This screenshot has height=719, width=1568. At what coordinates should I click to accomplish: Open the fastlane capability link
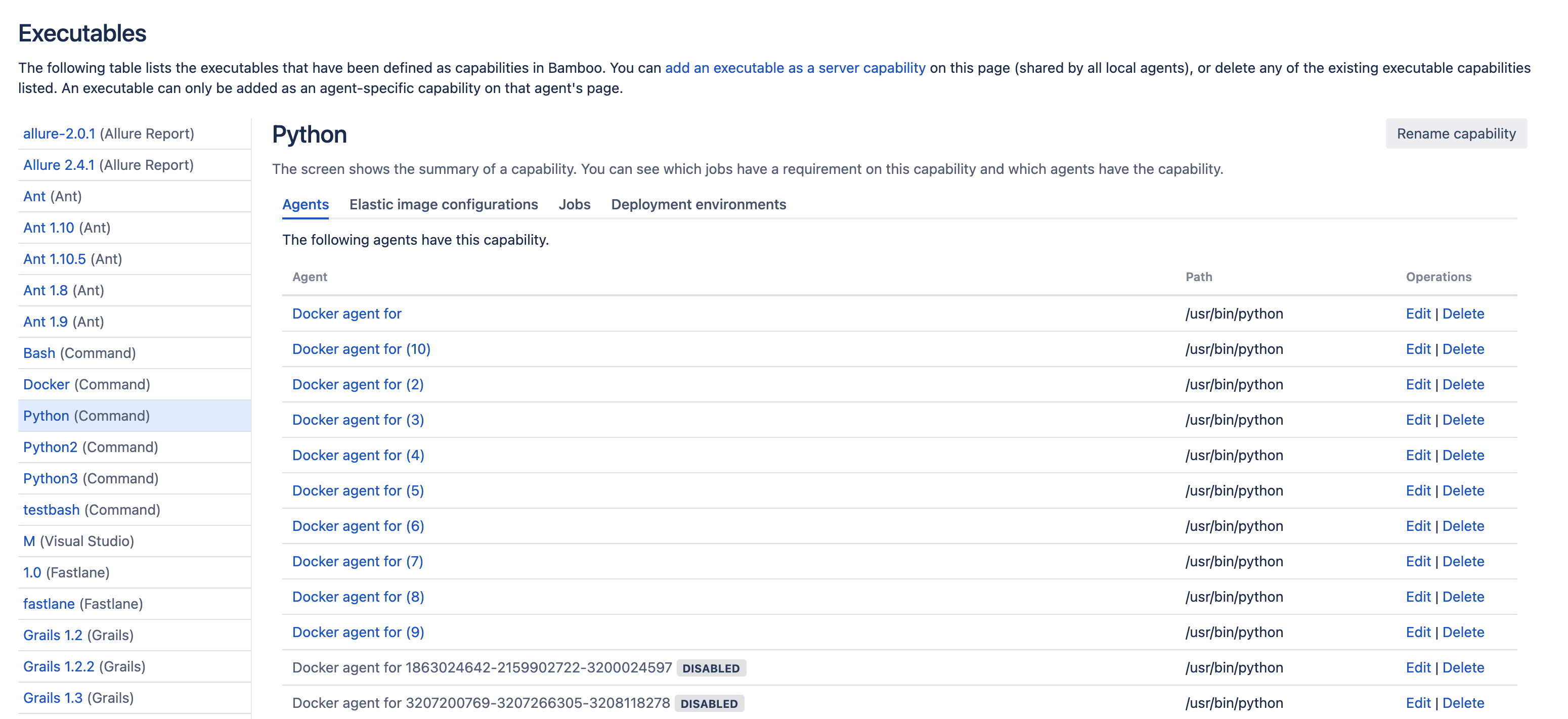pos(49,604)
